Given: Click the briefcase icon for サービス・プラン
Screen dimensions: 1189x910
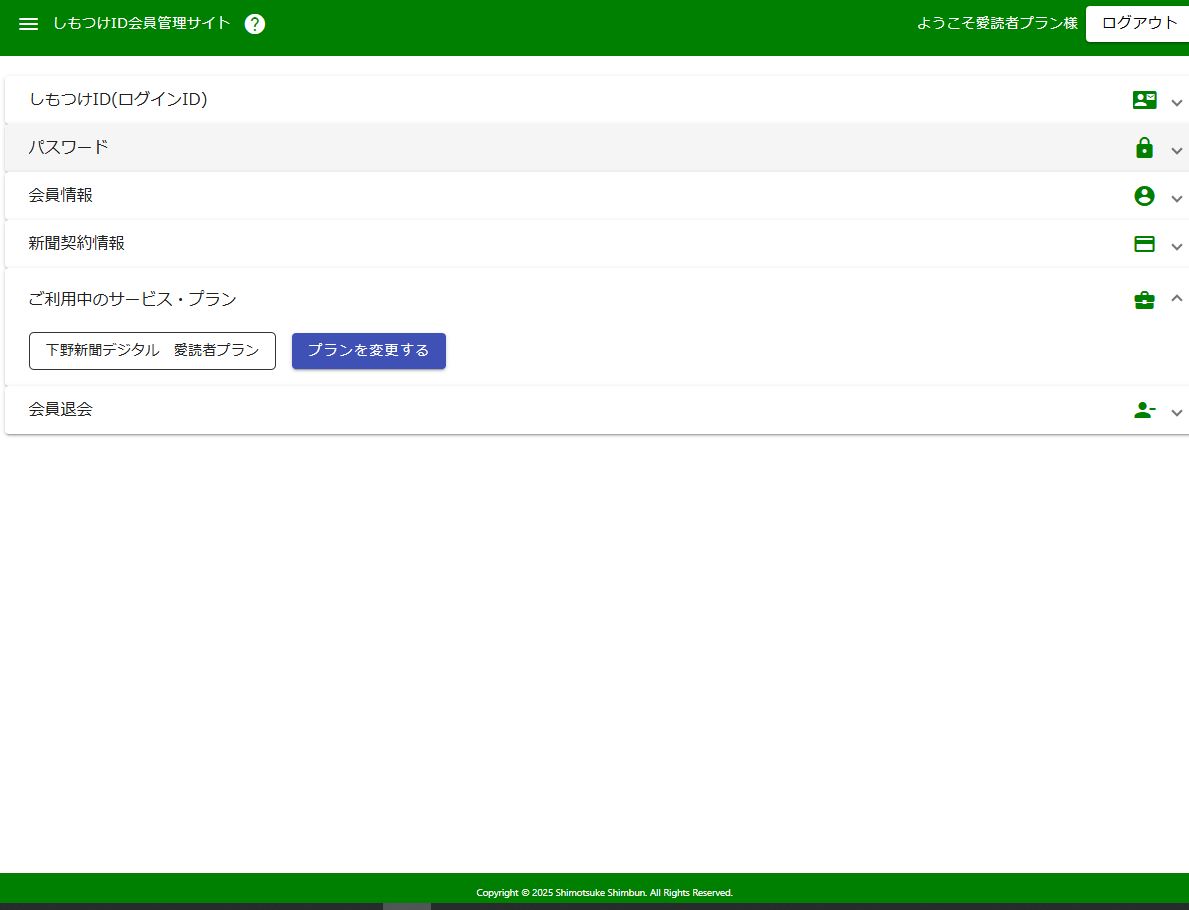Looking at the screenshot, I should point(1144,300).
